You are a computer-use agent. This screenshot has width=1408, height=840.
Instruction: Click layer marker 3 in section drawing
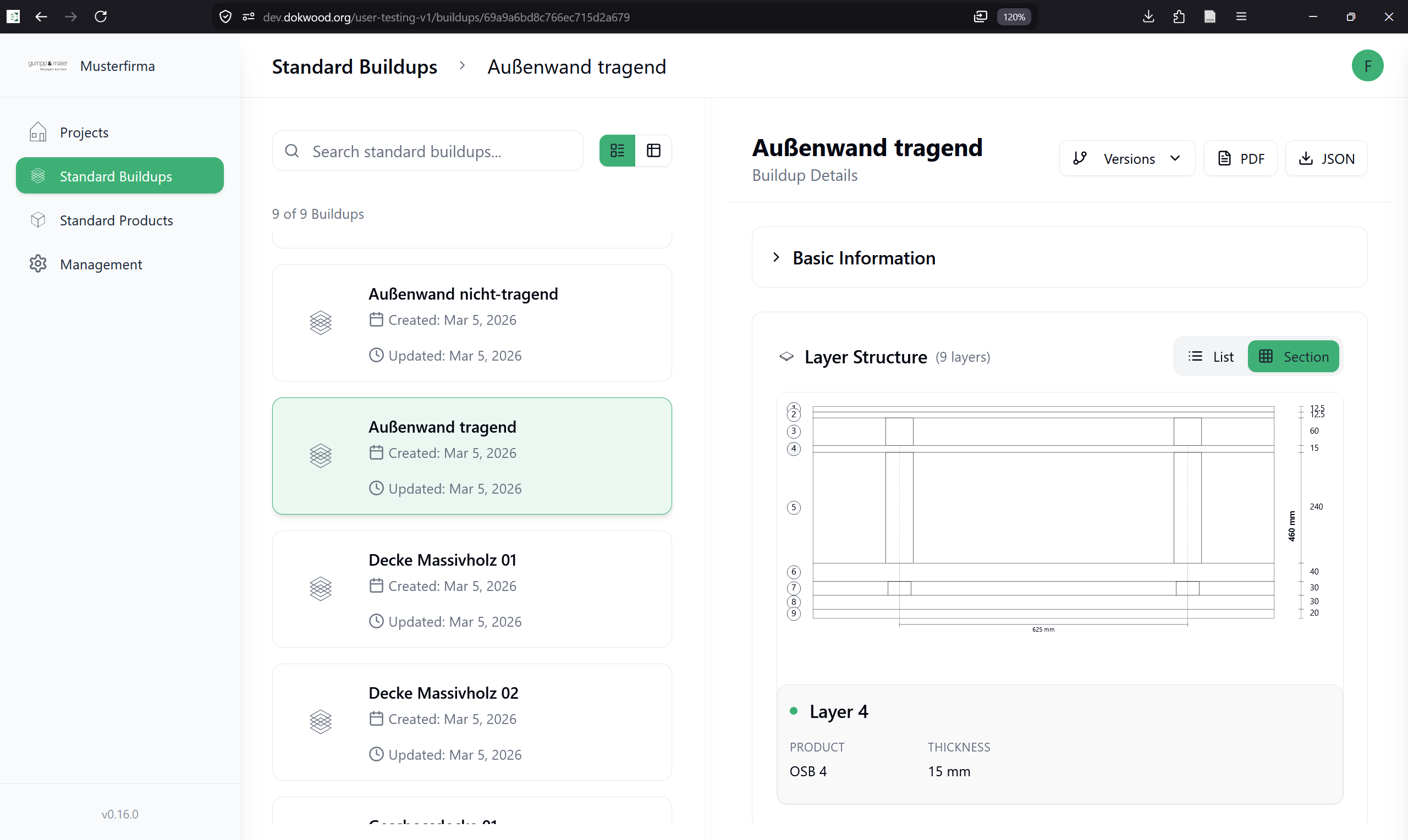click(x=793, y=432)
